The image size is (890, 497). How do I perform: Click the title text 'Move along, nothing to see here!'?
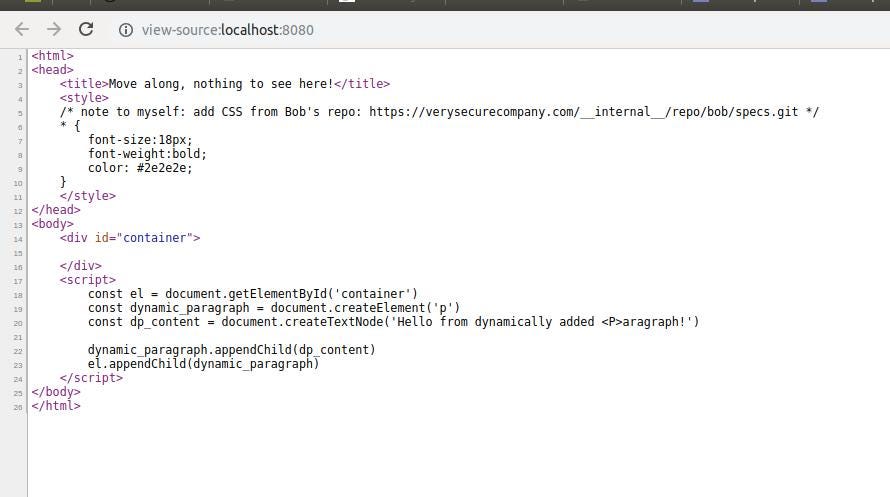[x=221, y=84]
